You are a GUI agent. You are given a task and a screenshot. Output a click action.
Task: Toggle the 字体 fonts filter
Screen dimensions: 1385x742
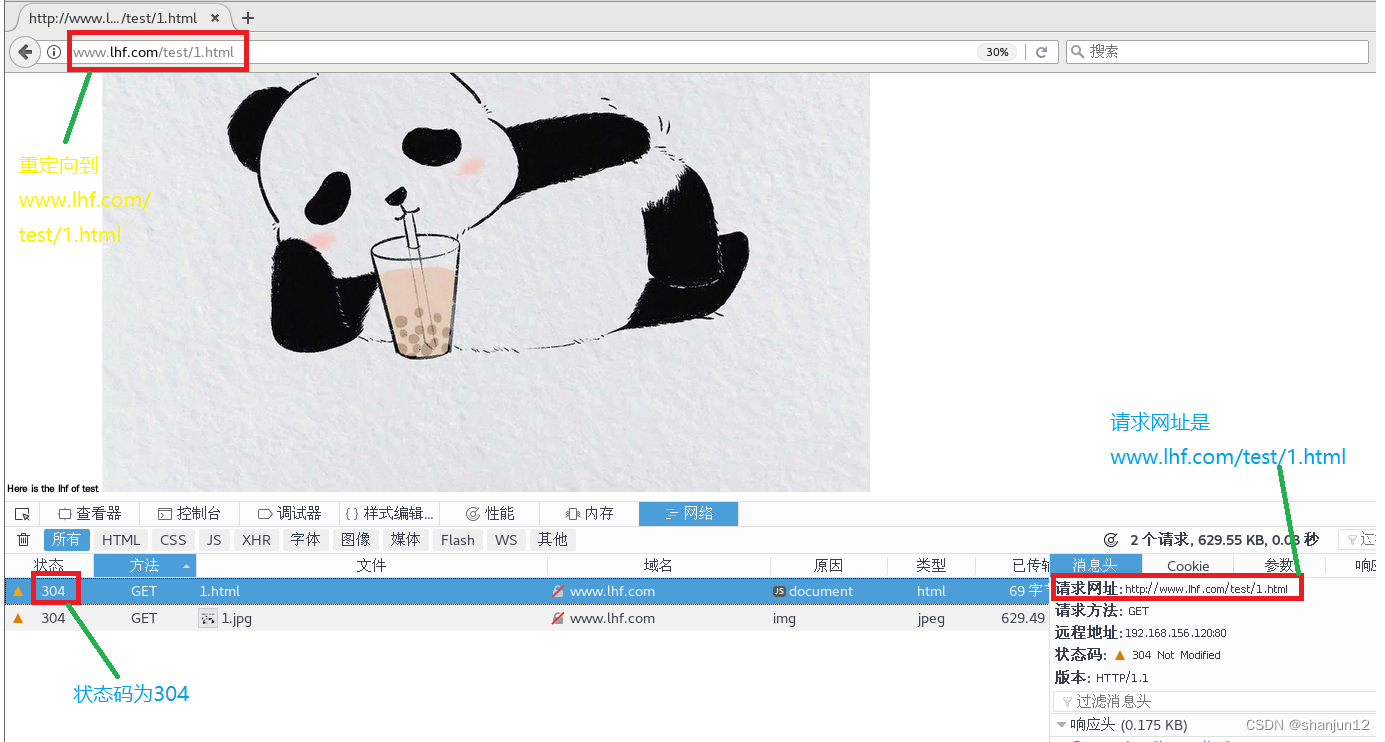pyautogui.click(x=306, y=540)
